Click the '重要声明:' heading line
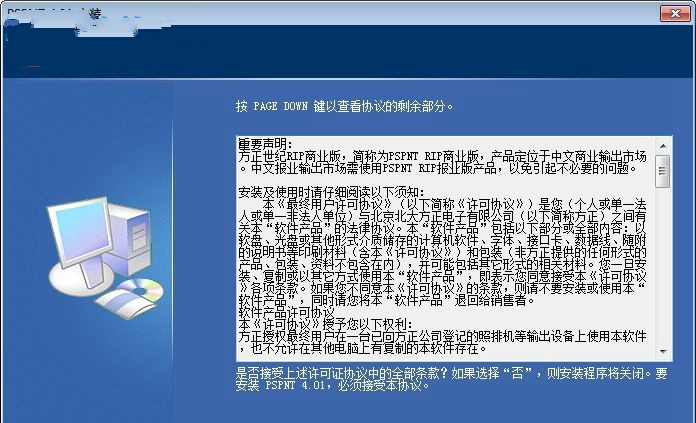The width and height of the screenshot is (696, 423). [265, 144]
